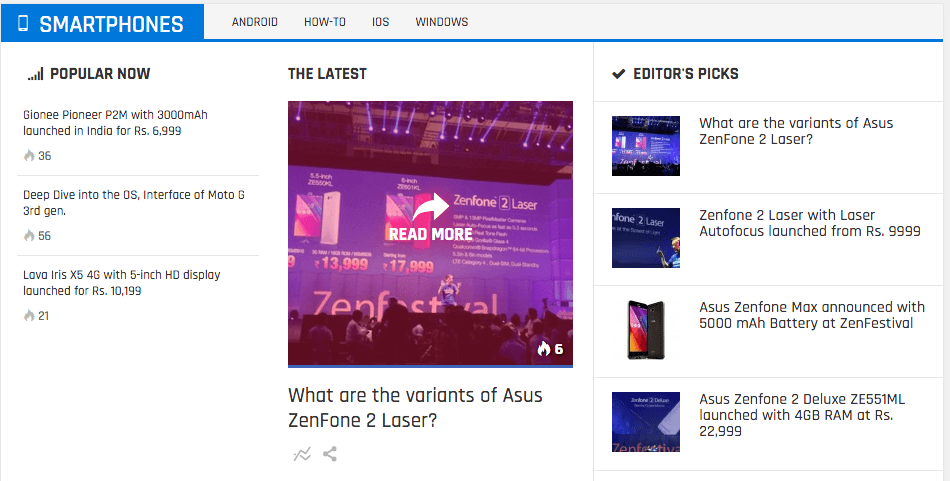950x481 pixels.
Task: Click the Editor's Picks heading text
Action: (x=686, y=74)
